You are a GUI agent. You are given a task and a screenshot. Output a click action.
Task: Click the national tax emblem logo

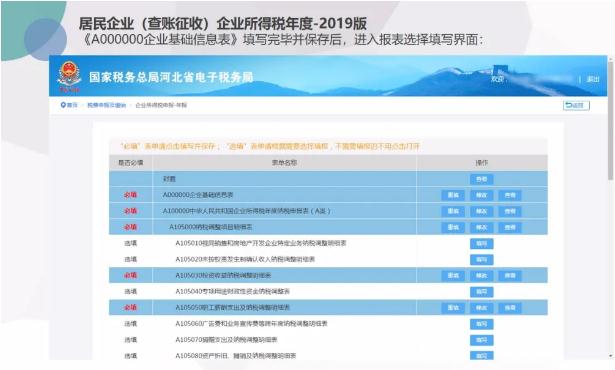click(x=69, y=76)
